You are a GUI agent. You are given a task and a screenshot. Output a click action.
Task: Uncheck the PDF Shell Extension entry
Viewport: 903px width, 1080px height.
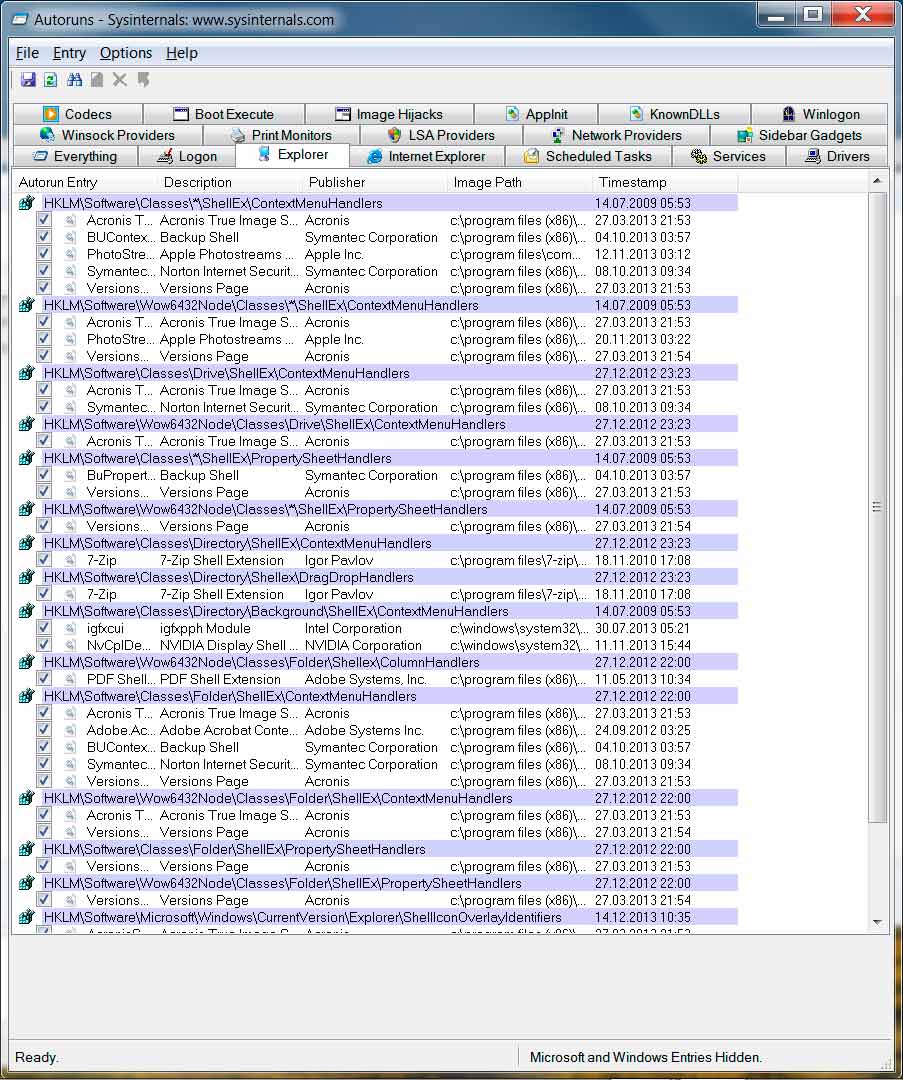(43, 679)
